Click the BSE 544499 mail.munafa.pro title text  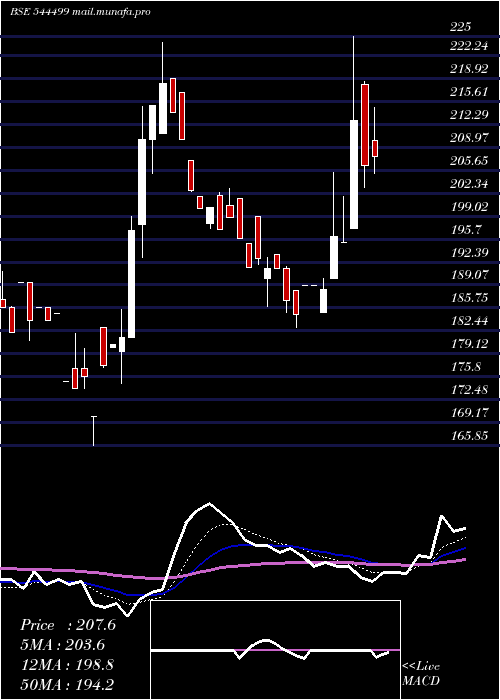(80, 12)
